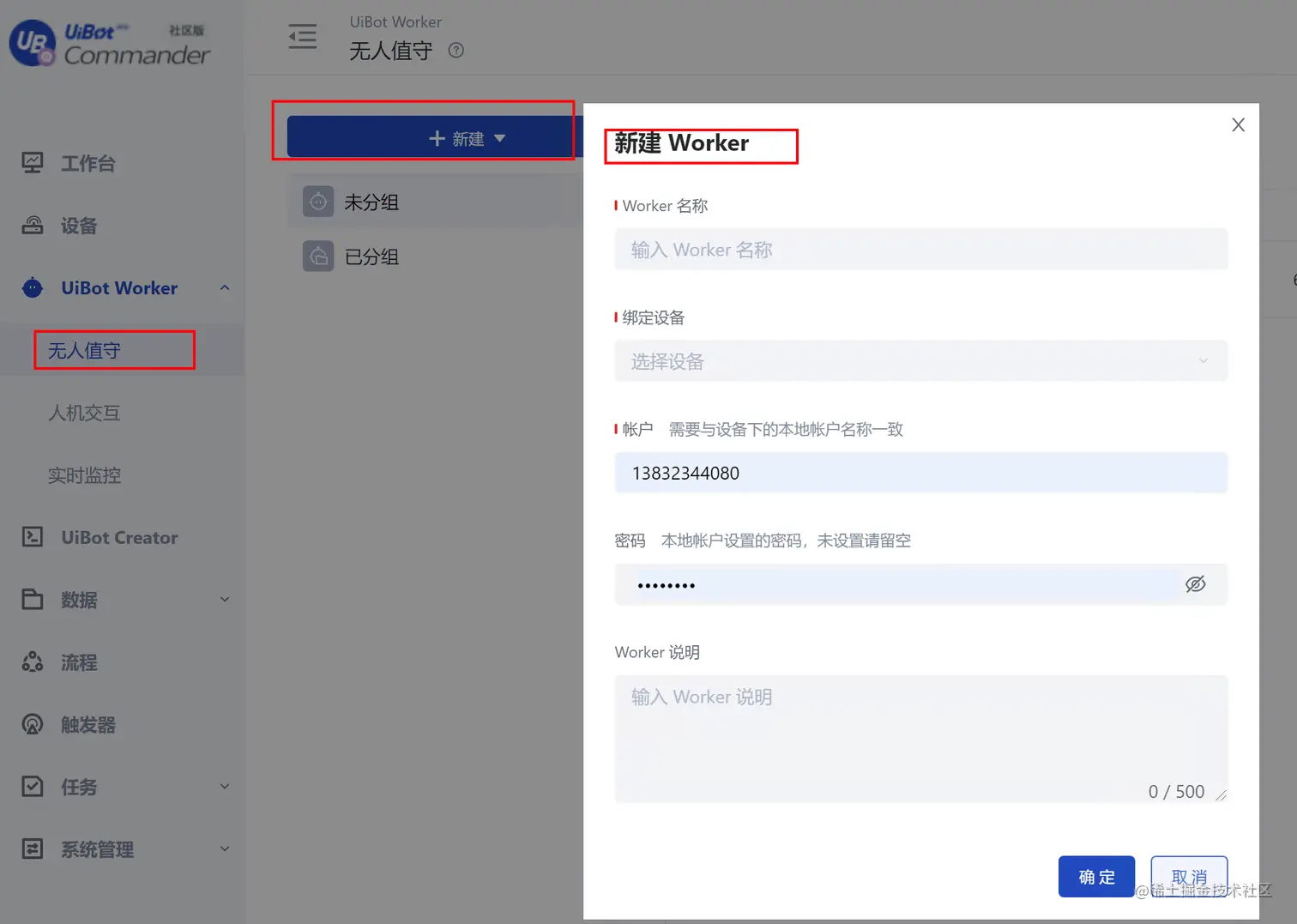Click the 系统管理 settings icon

coord(33,849)
